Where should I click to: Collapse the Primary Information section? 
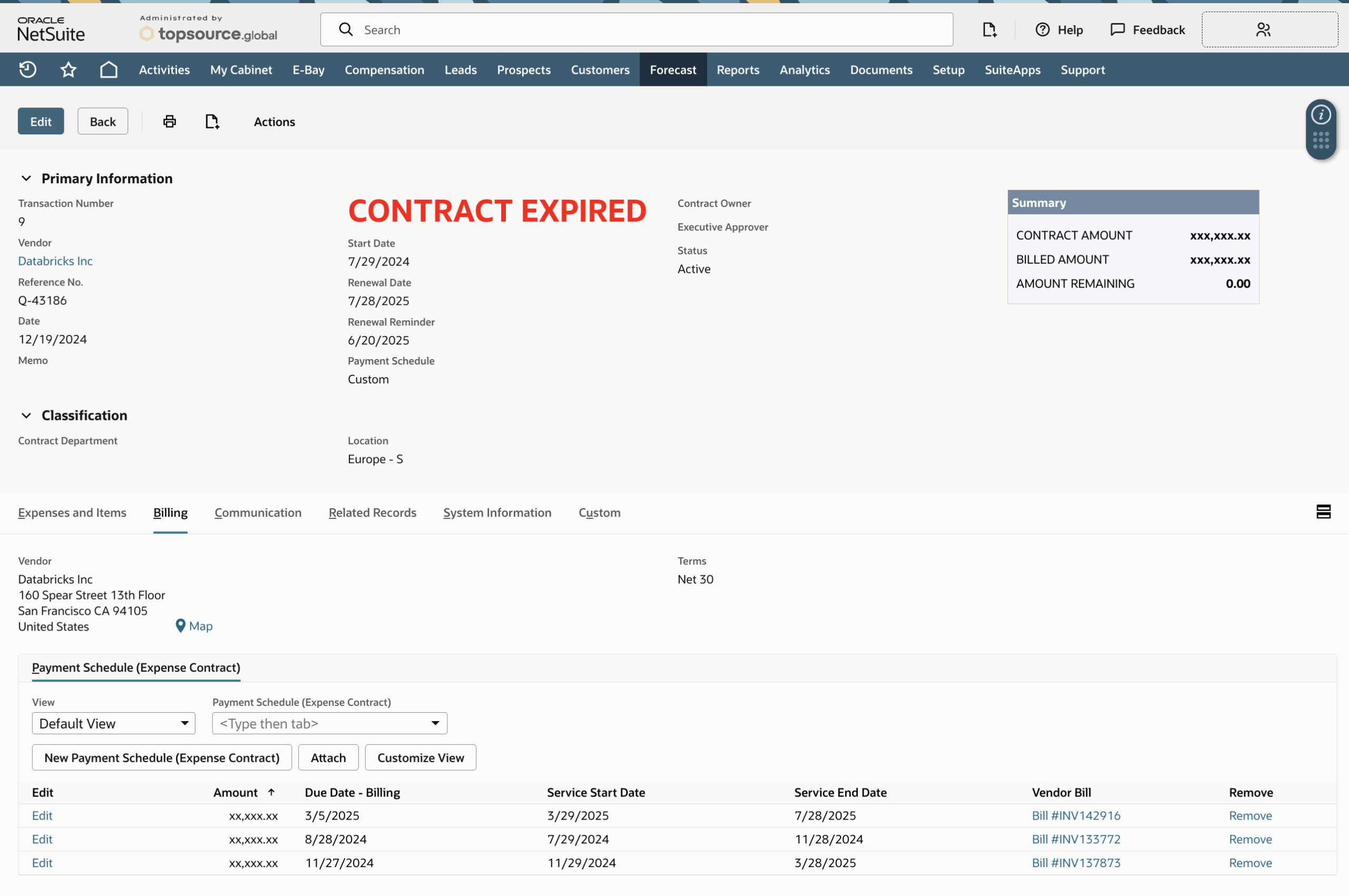pos(26,179)
